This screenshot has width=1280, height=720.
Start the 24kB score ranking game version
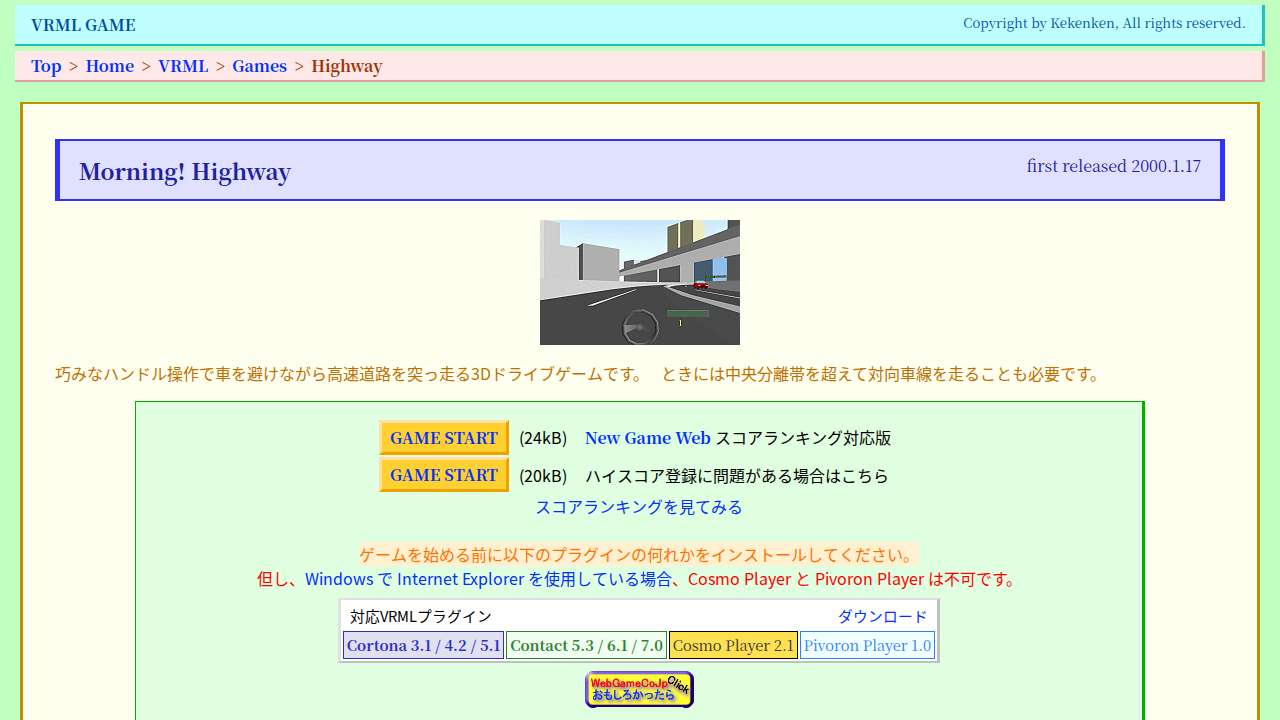tap(444, 438)
